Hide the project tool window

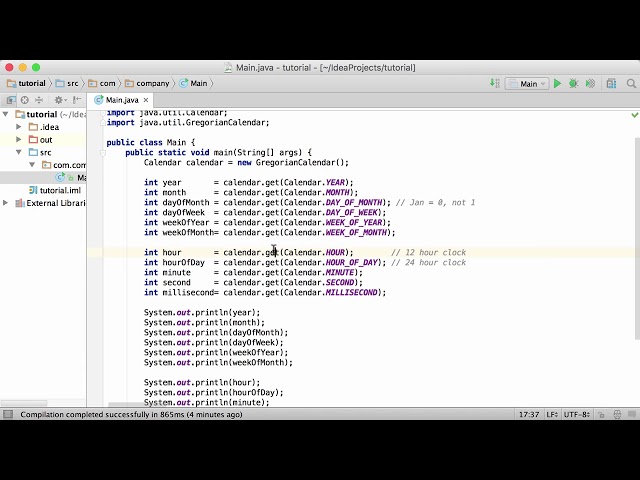(77, 100)
